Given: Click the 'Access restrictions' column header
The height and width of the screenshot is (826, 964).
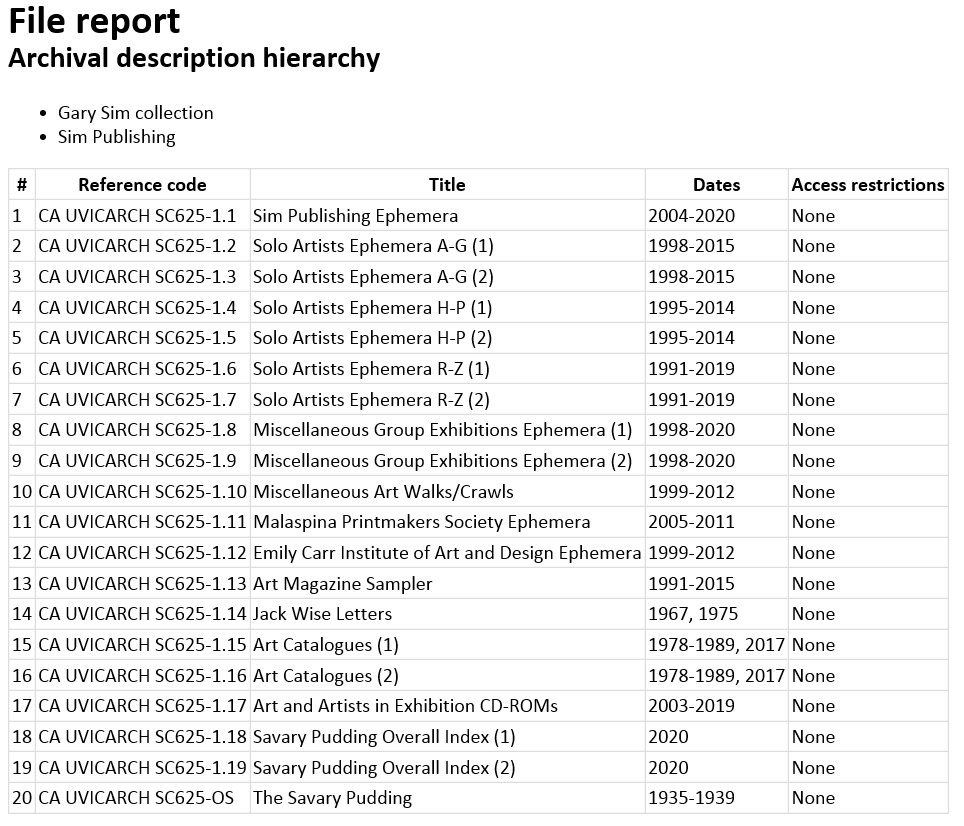Looking at the screenshot, I should 867,185.
